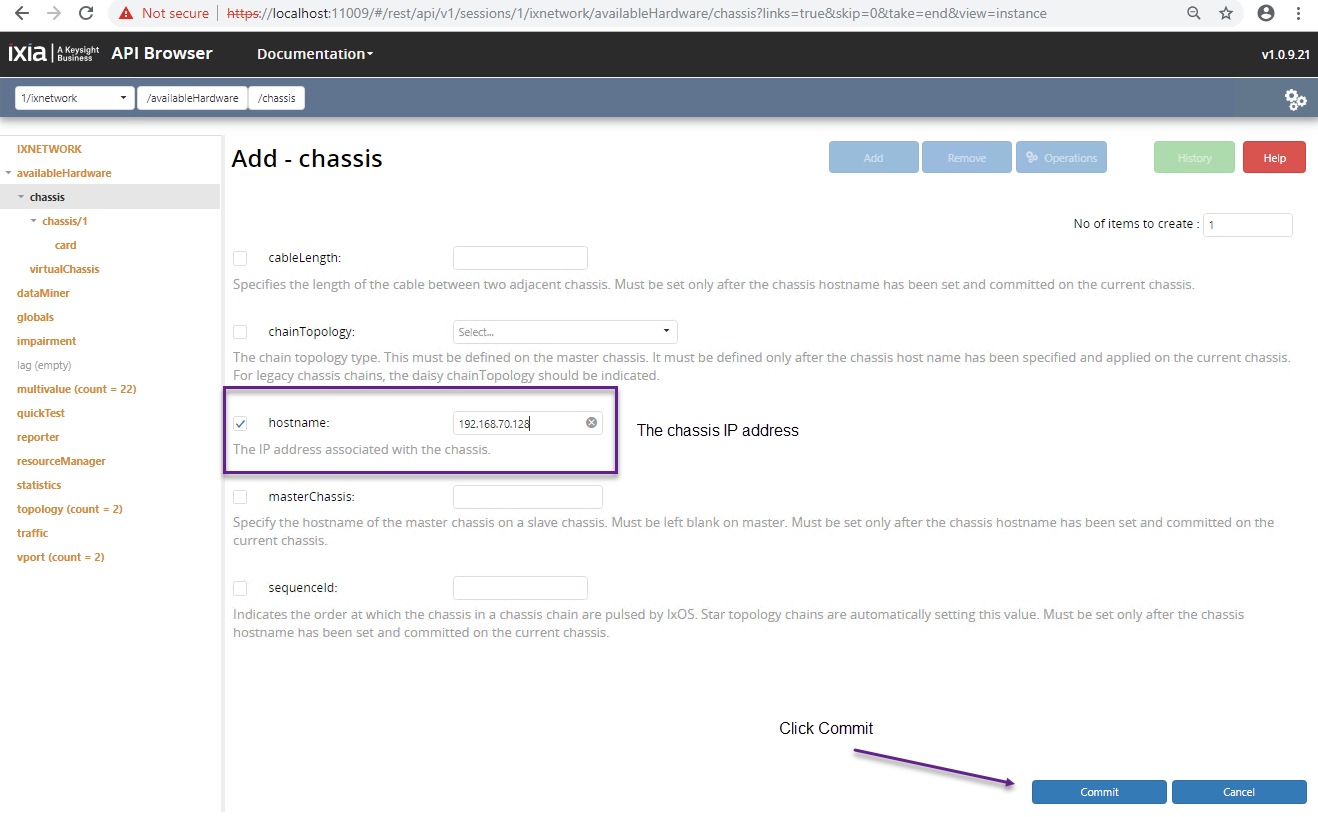Screen dimensions: 1318x817
Task: Select the /availableHardware breadcrumb
Action: coord(192,98)
